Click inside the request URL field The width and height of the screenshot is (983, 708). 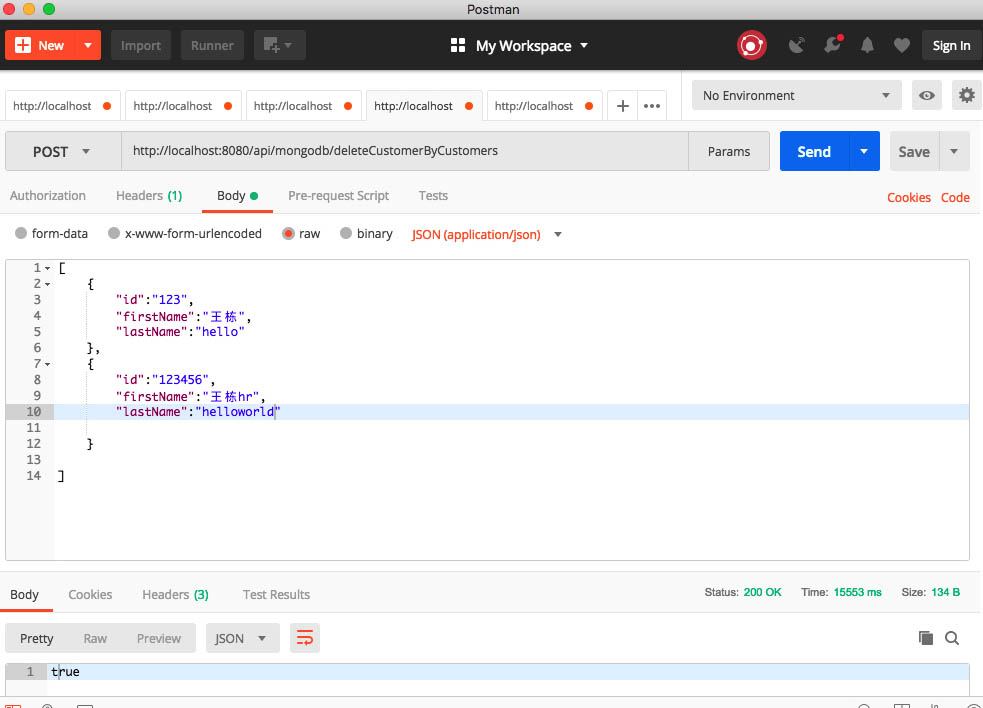(x=404, y=152)
